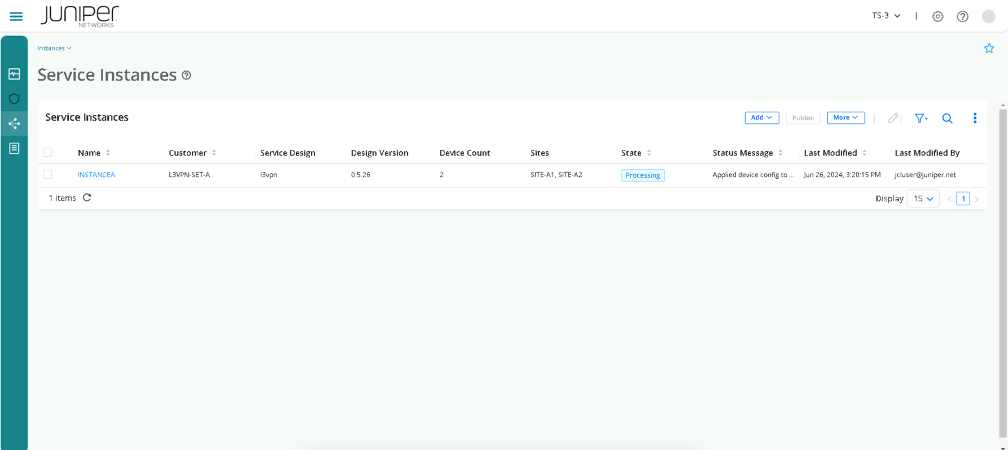
Task: Click the L3VPN-SET-A customer cell
Action: coord(189,175)
